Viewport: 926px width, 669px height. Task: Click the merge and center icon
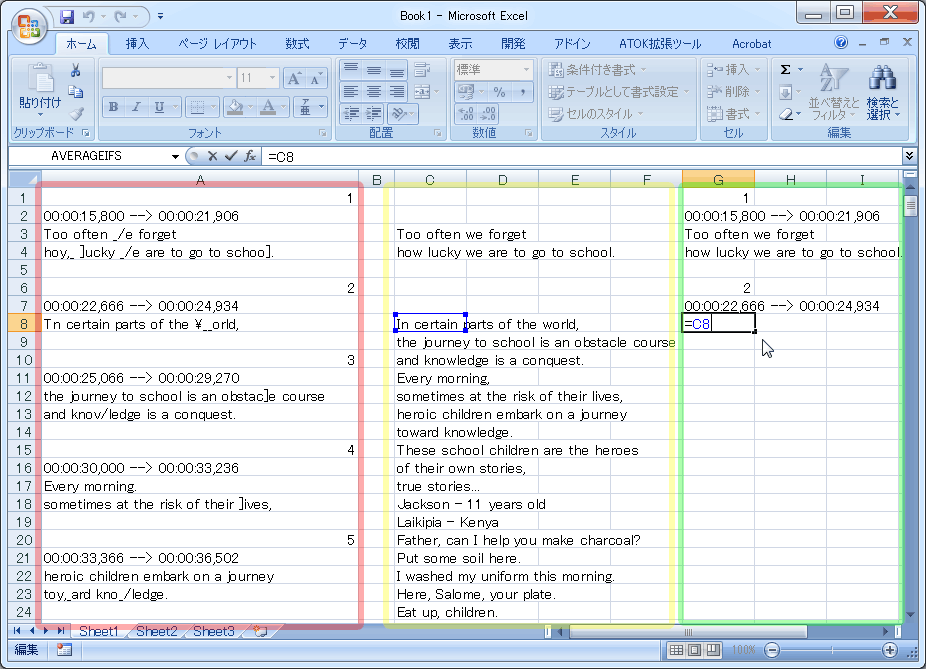point(422,92)
